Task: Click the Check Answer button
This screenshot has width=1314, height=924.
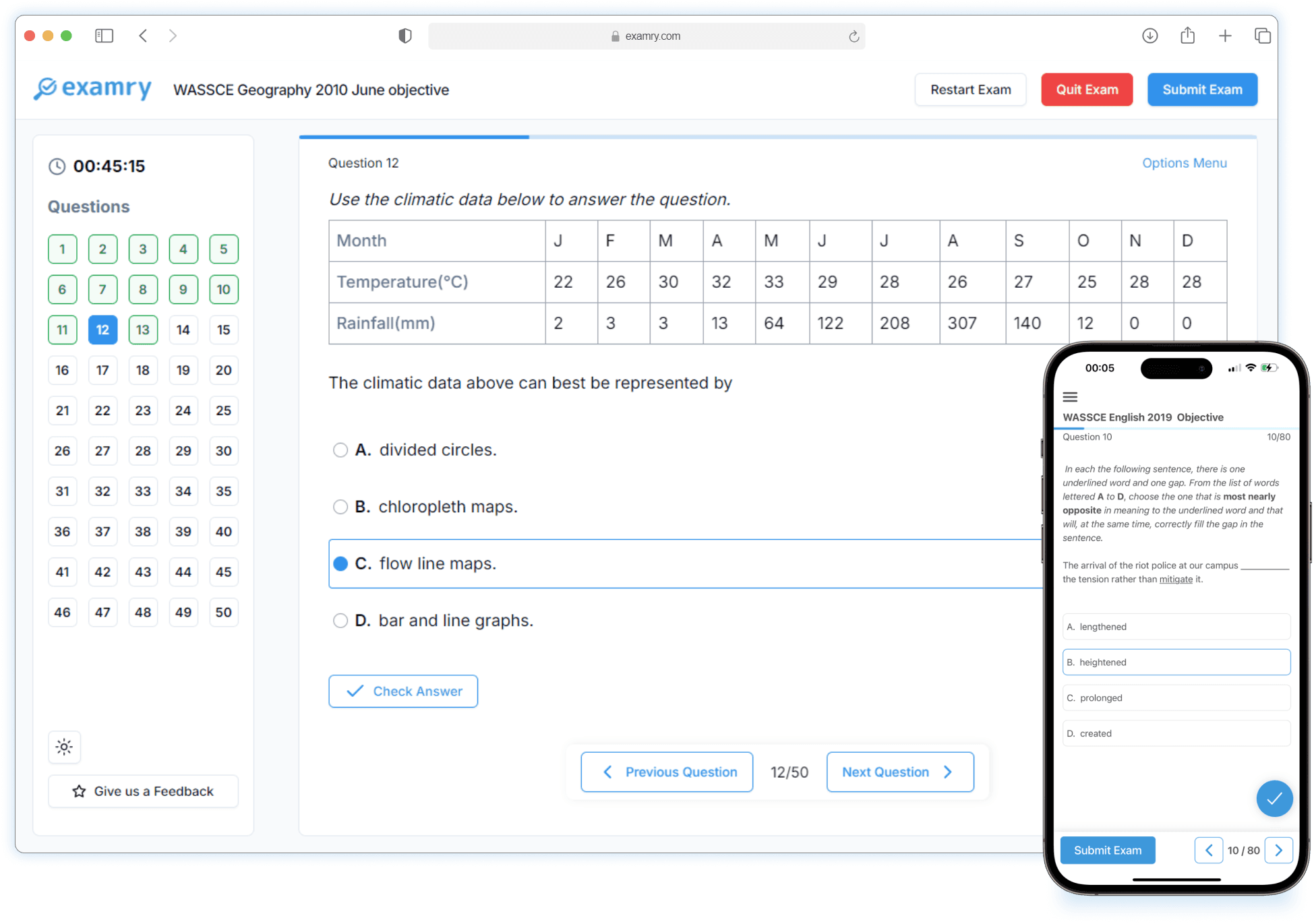Action: coord(404,690)
